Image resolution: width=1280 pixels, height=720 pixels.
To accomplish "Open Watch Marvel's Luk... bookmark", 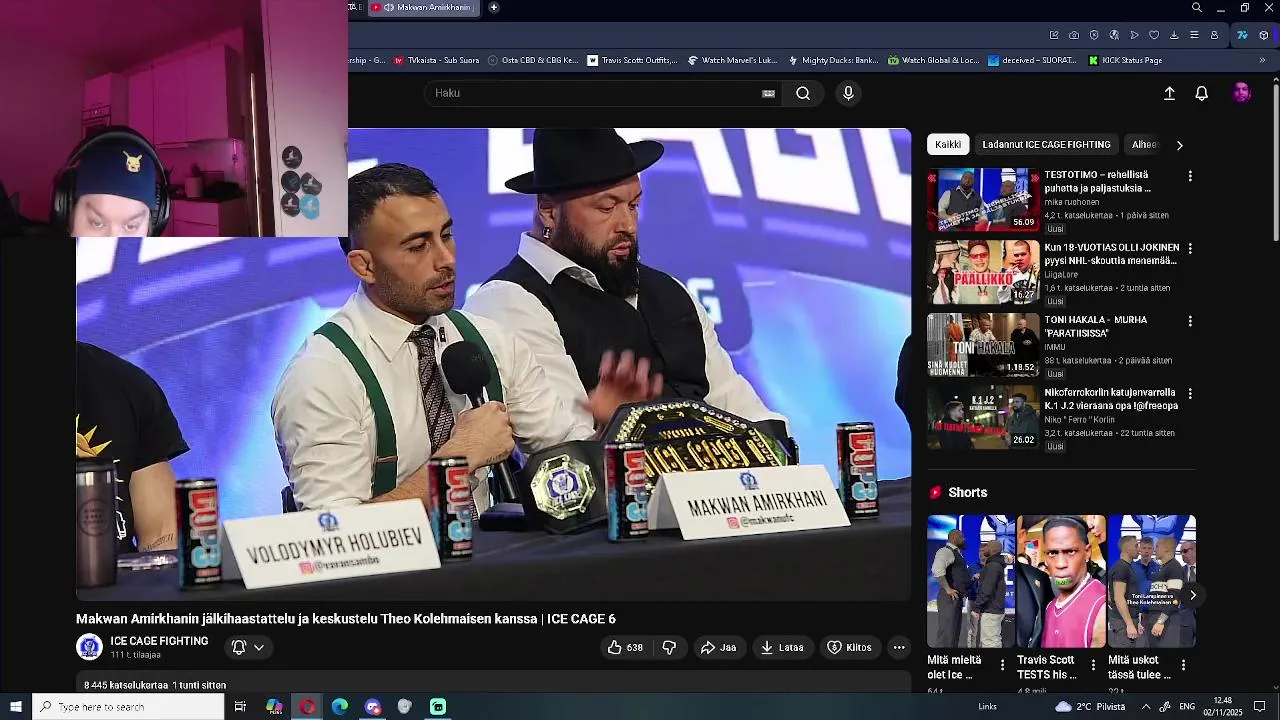I will (732, 60).
